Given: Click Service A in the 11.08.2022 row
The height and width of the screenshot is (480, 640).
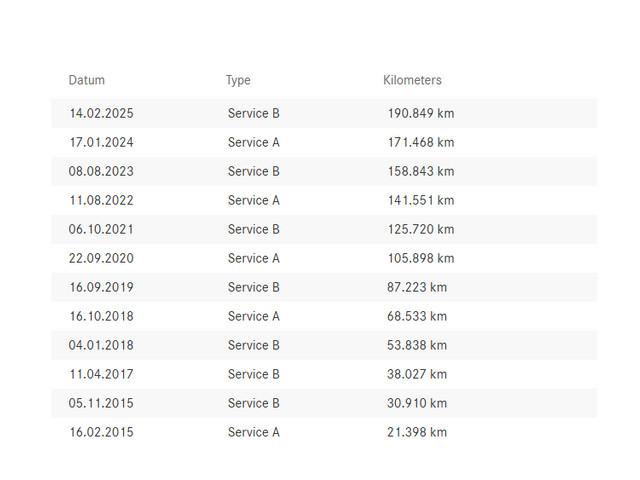Looking at the screenshot, I should pos(254,200).
